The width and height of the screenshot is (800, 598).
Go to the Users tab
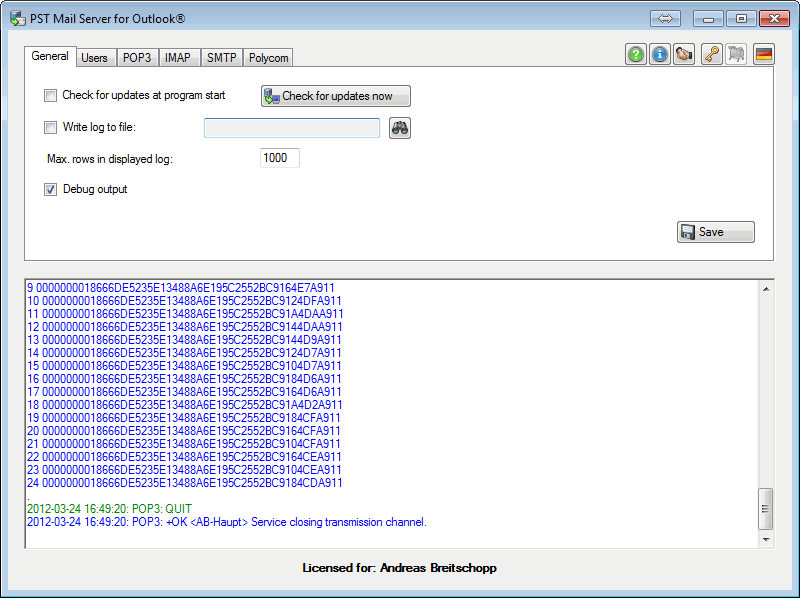coord(95,57)
